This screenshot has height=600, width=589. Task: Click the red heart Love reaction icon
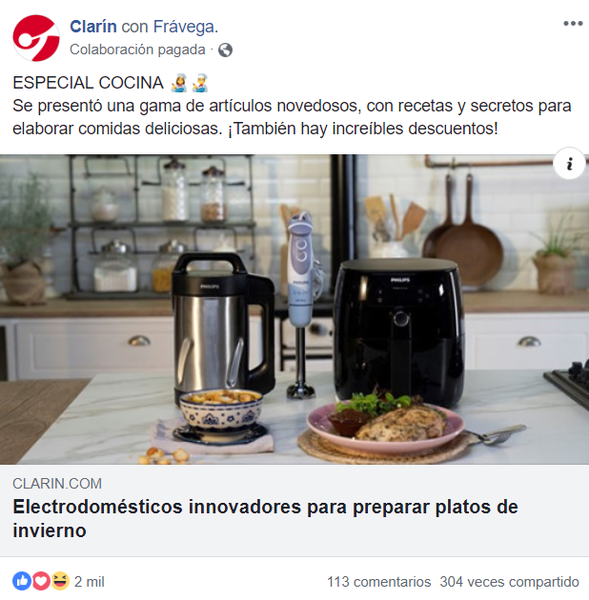[41, 581]
